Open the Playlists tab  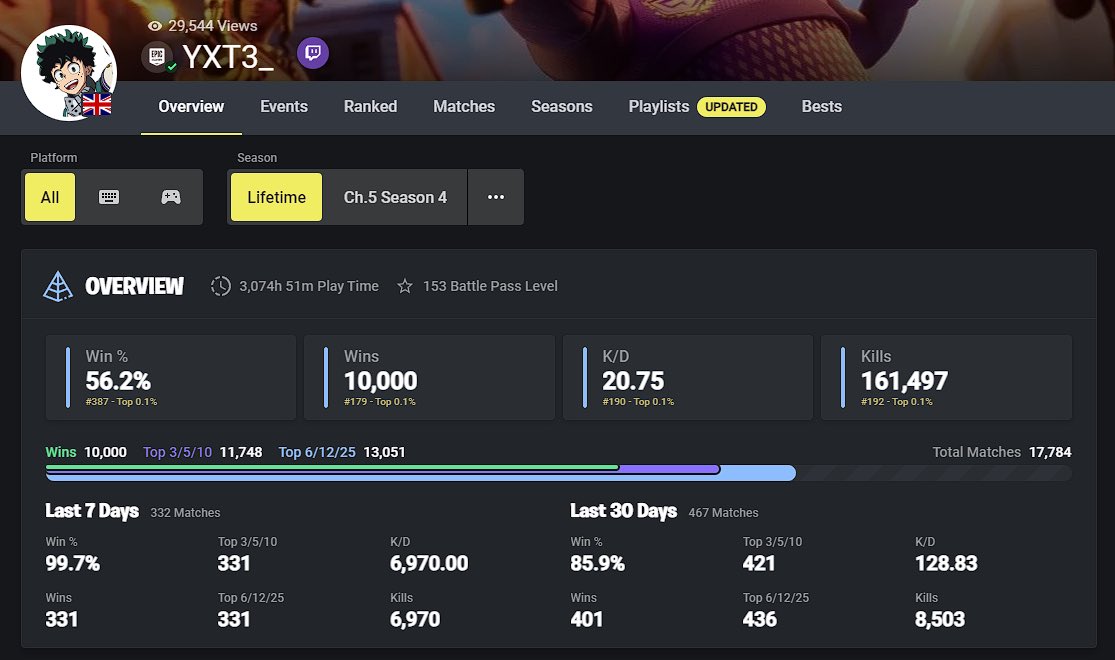[658, 107]
